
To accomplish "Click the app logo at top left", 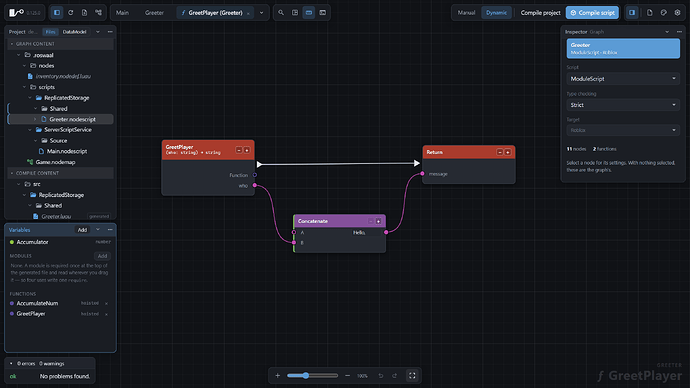I will (16, 13).
